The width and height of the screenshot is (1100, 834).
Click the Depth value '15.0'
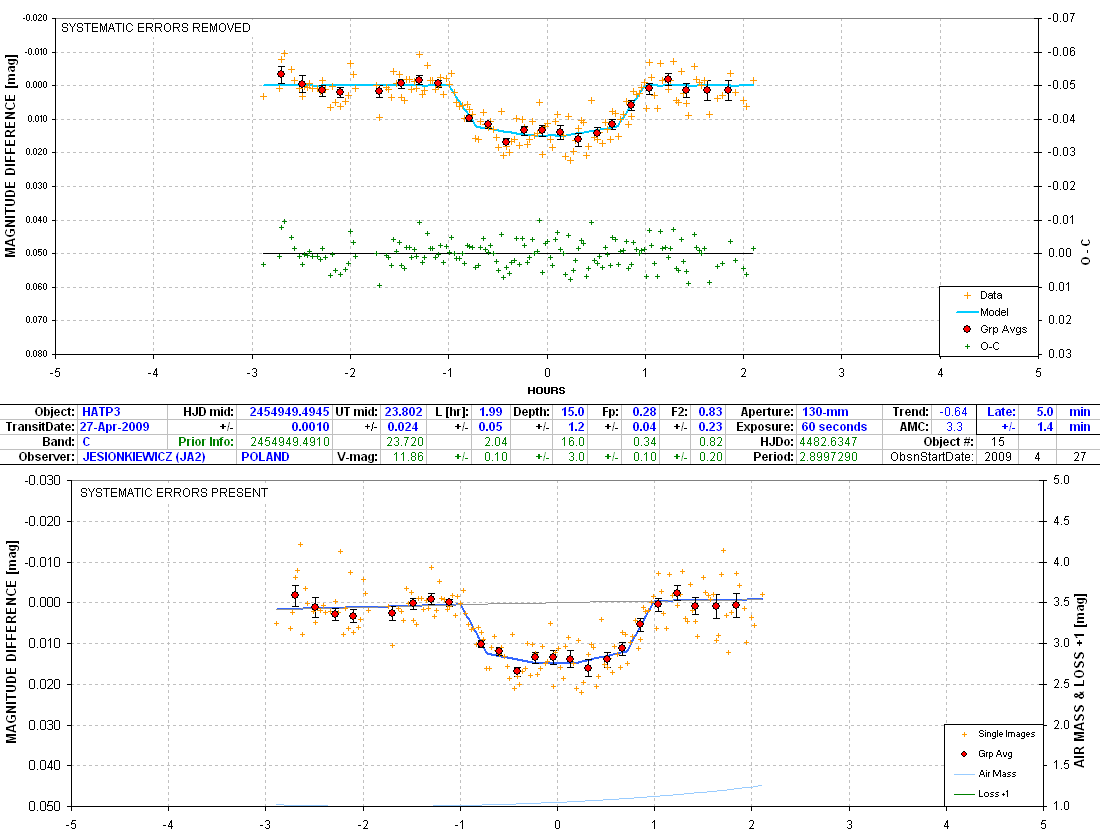572,412
